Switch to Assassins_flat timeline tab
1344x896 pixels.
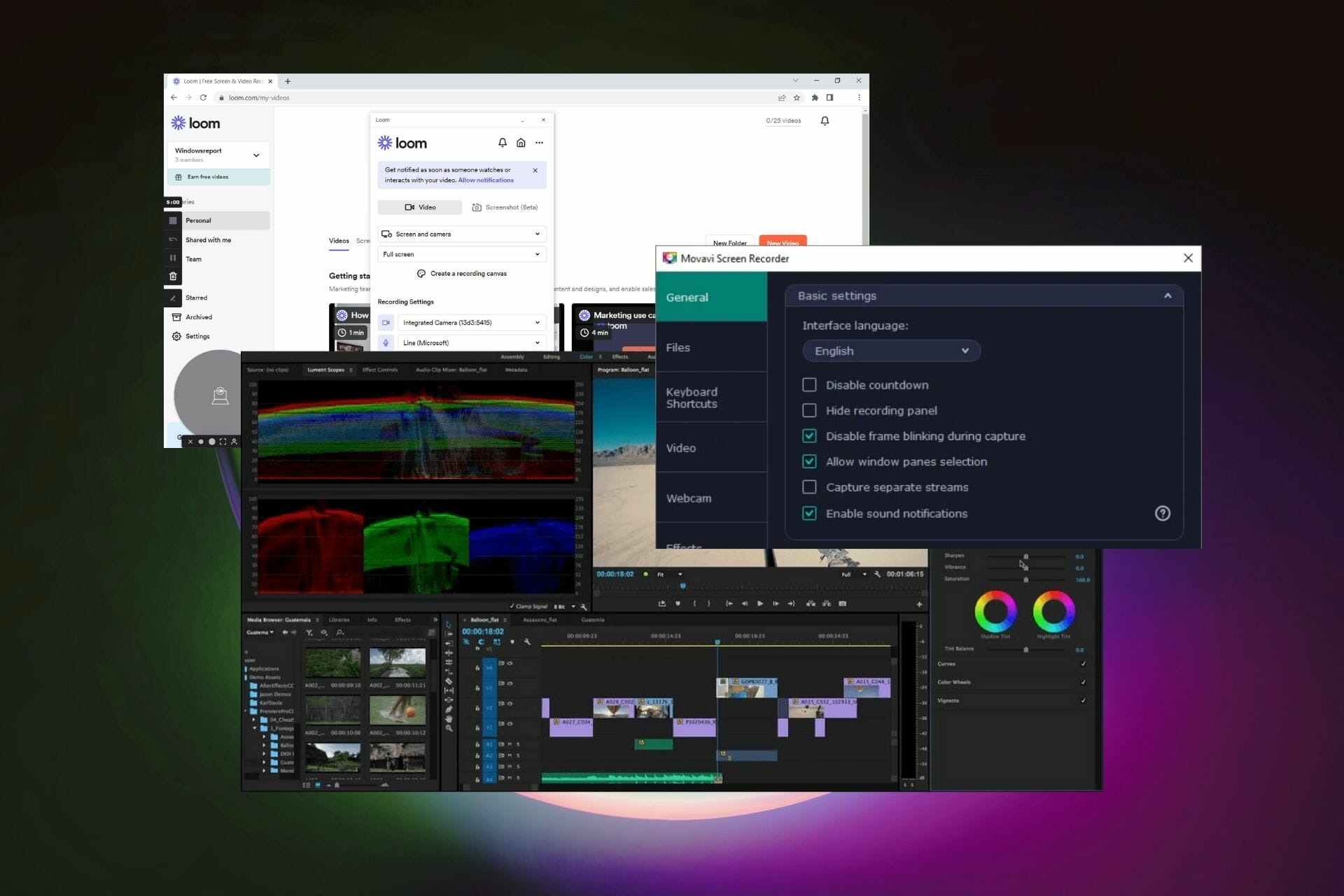[540, 619]
